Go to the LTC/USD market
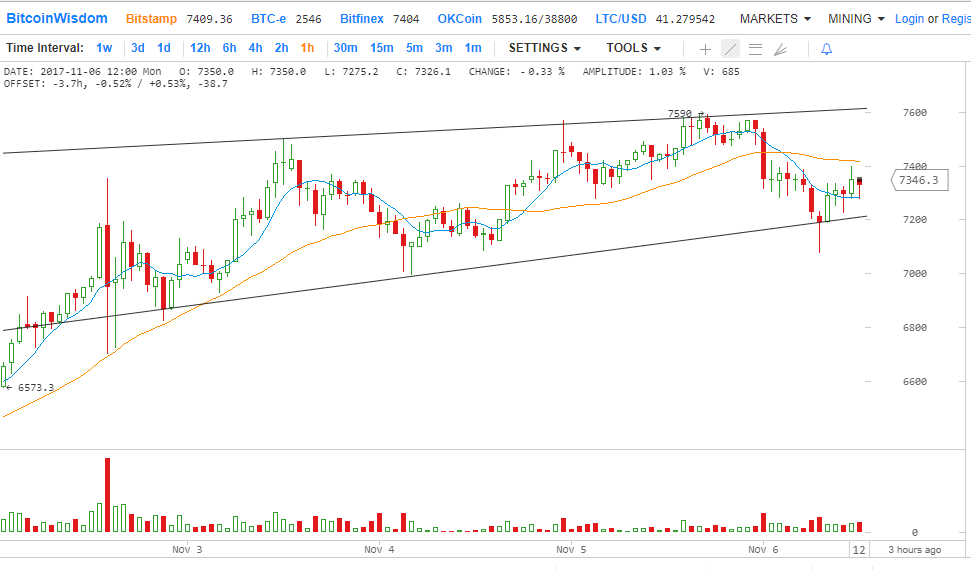 pos(620,19)
